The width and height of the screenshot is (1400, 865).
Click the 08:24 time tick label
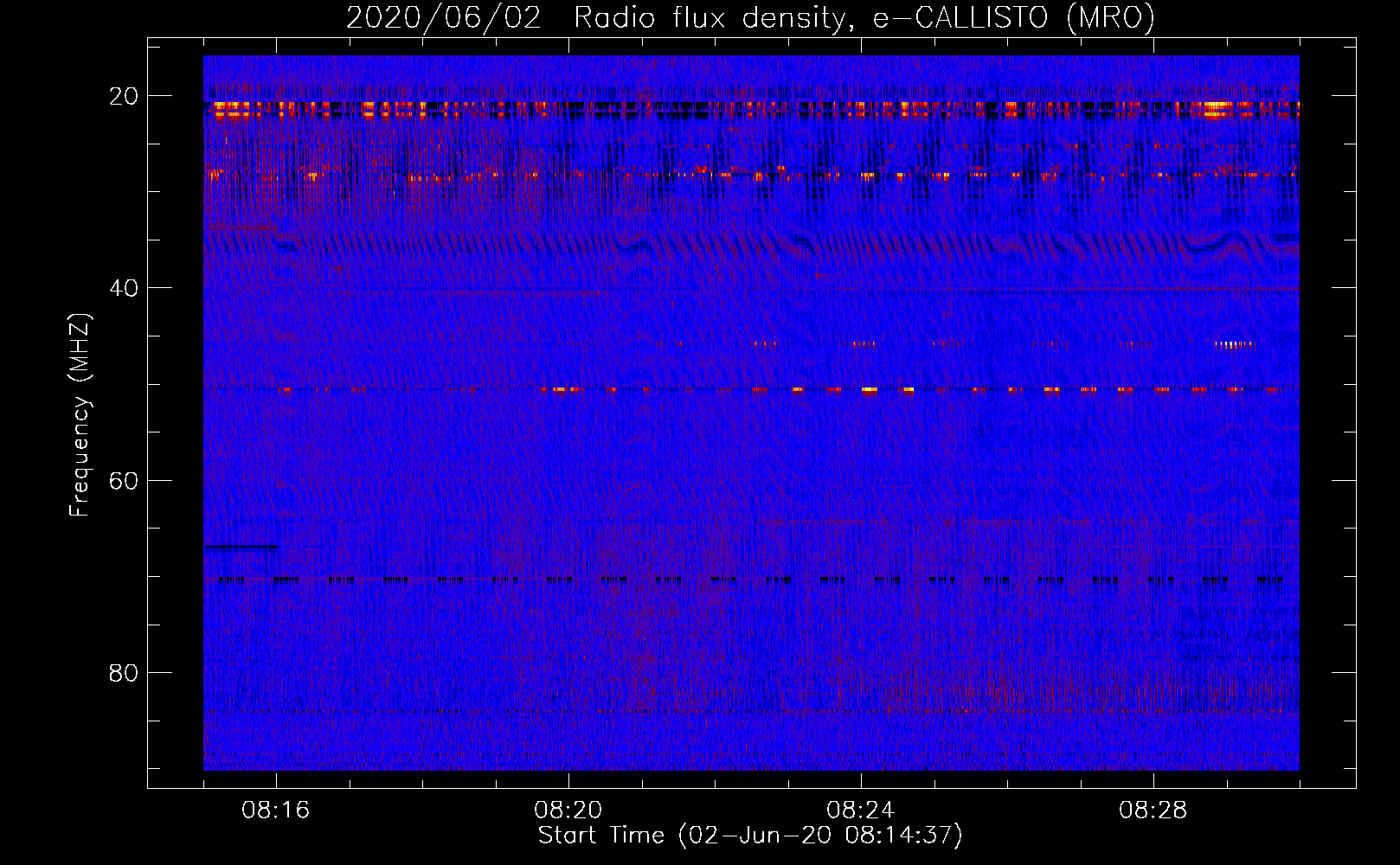(x=861, y=811)
